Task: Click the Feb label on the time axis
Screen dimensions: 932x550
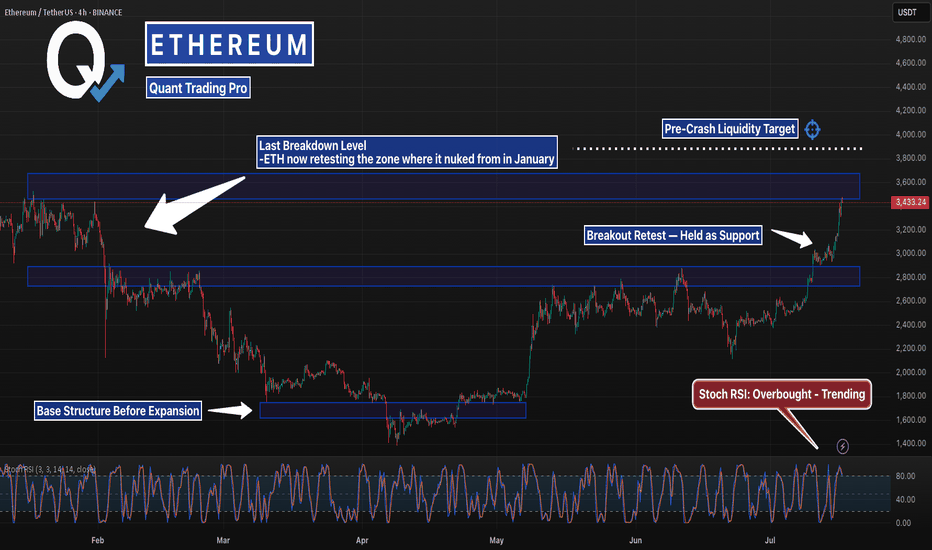Action: point(97,540)
